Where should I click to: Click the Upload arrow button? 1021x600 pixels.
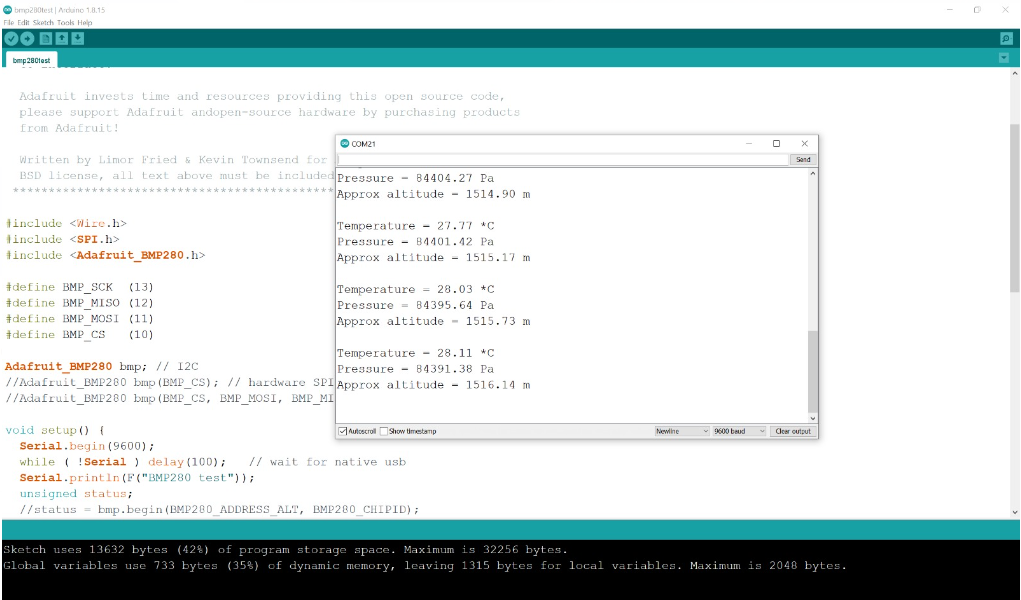pos(26,39)
